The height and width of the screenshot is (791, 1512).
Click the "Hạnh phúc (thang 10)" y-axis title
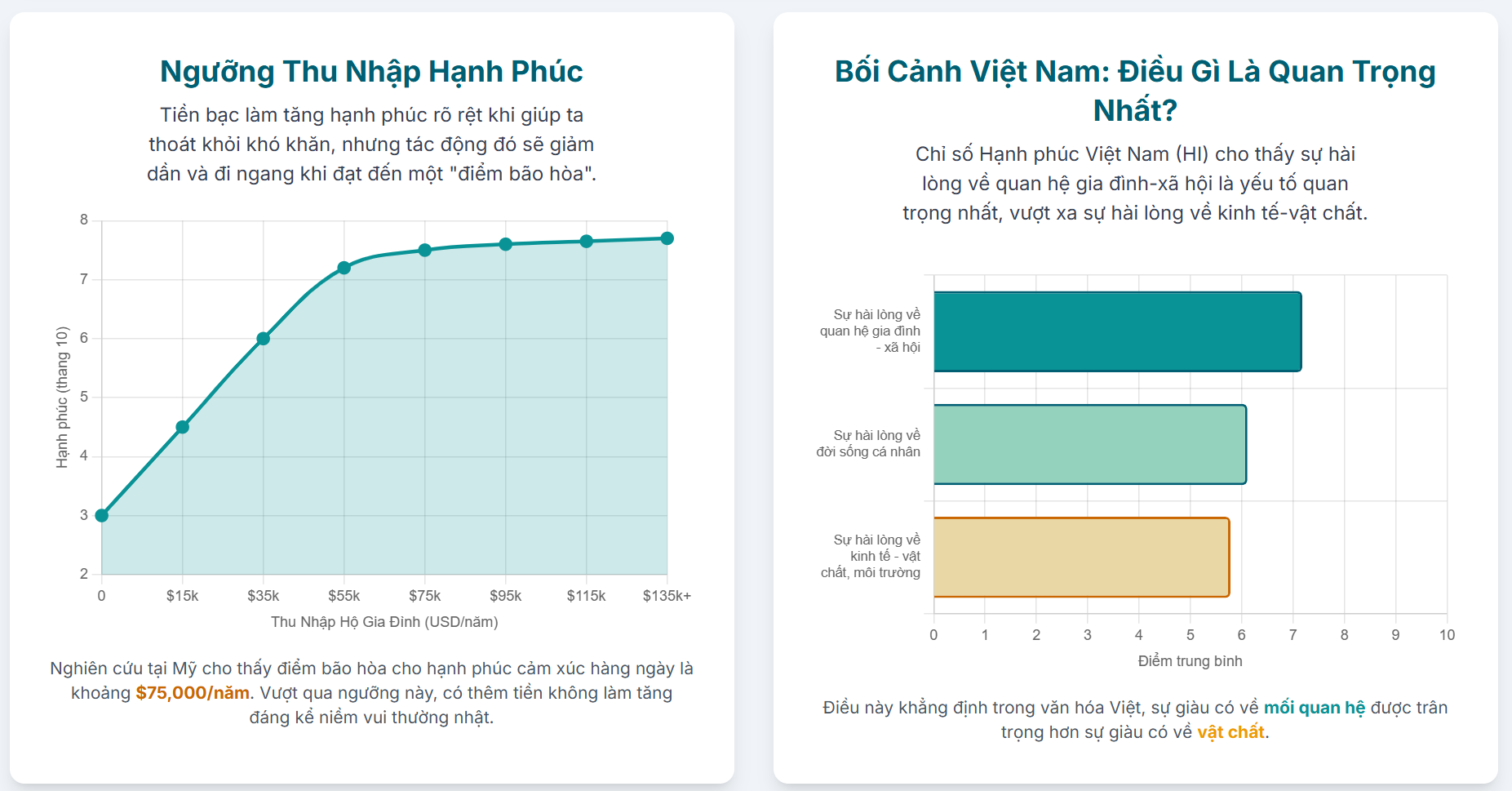coord(63,398)
